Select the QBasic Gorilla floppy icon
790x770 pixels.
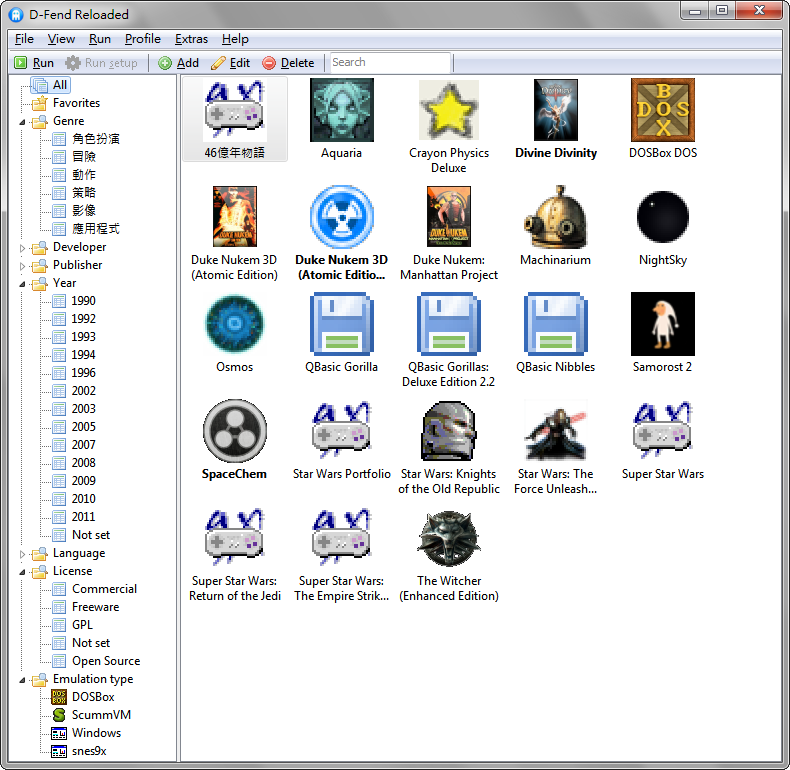(342, 324)
